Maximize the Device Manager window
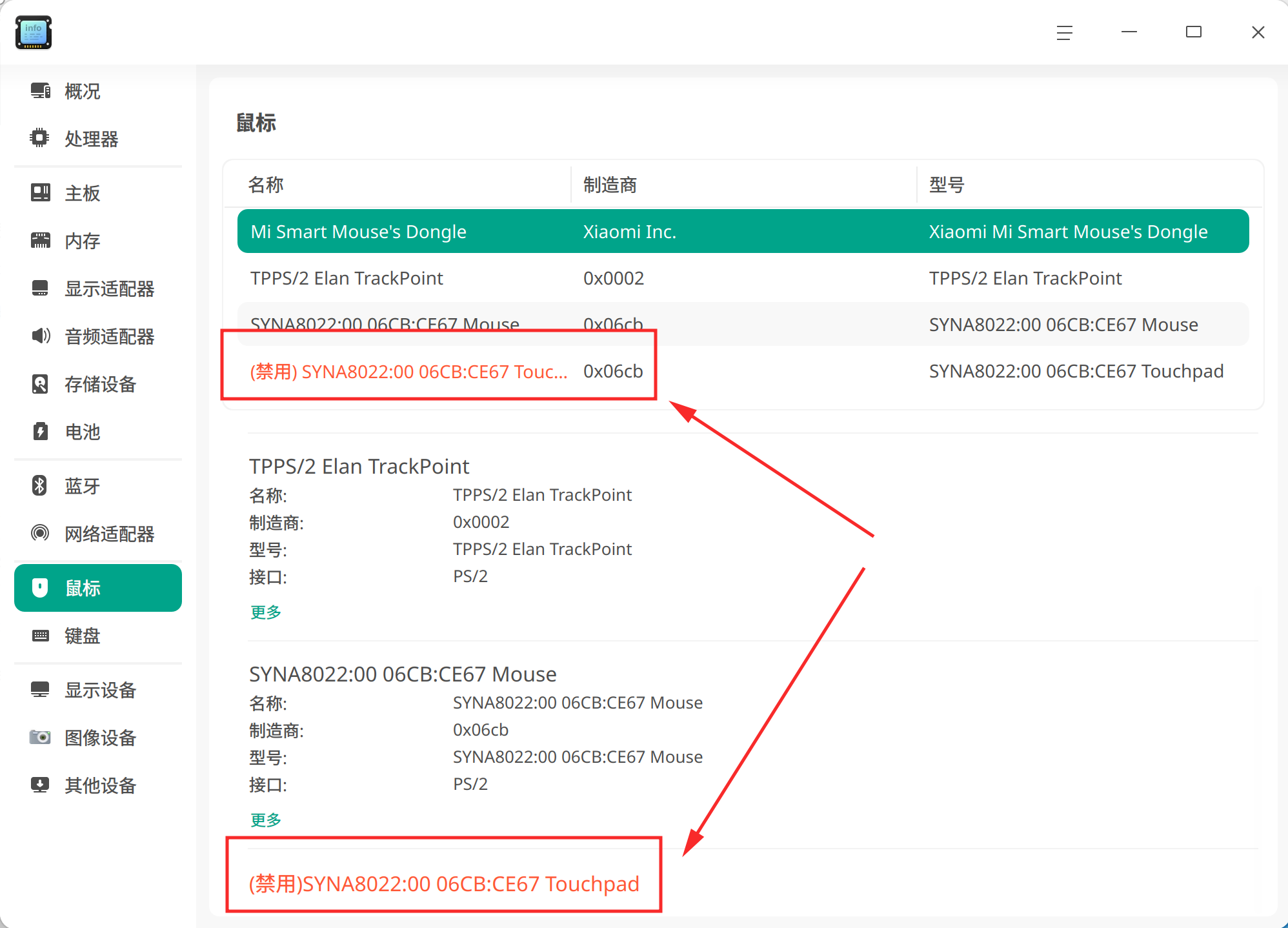 point(1194,32)
